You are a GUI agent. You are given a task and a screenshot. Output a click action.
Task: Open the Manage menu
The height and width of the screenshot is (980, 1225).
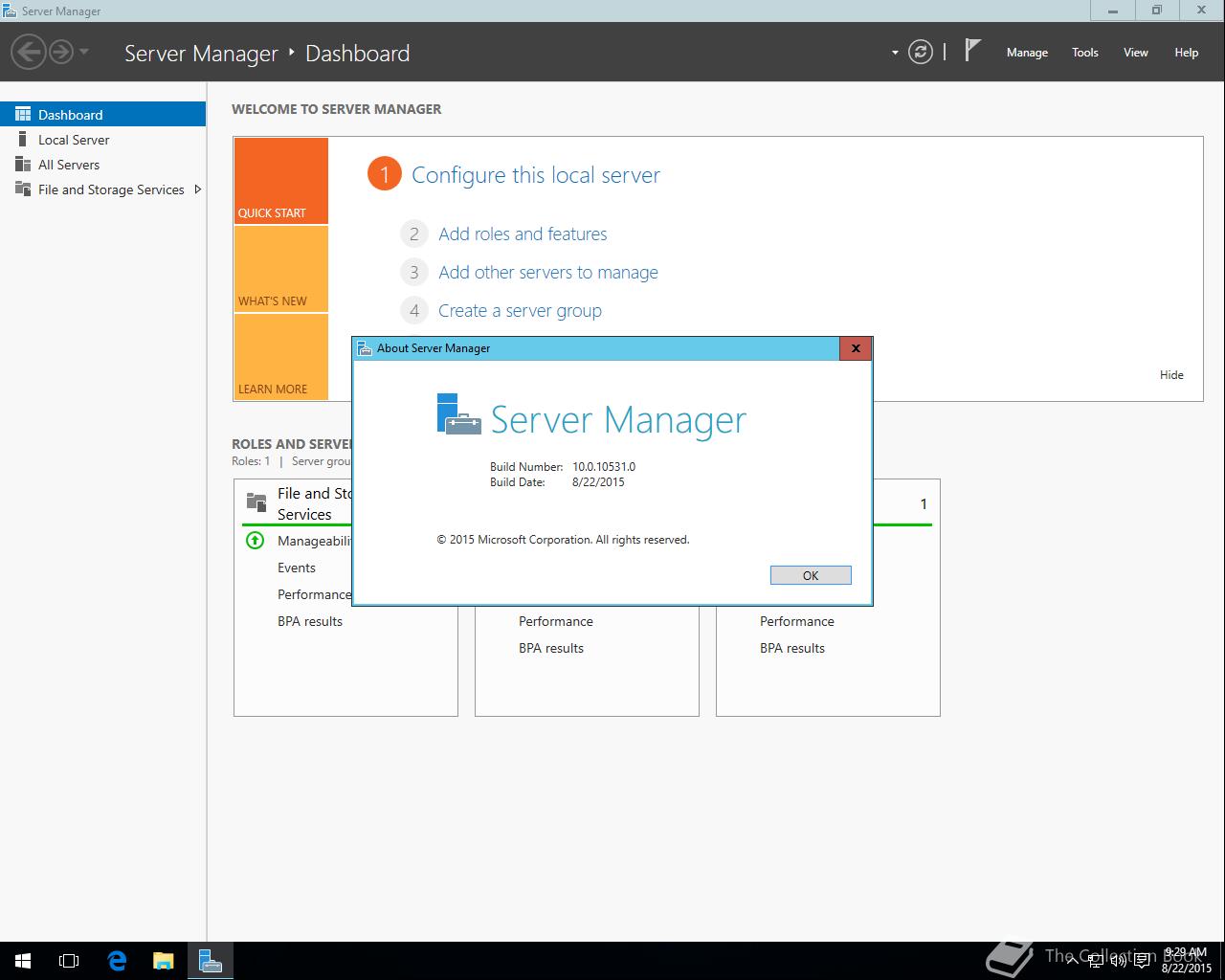[x=1027, y=53]
